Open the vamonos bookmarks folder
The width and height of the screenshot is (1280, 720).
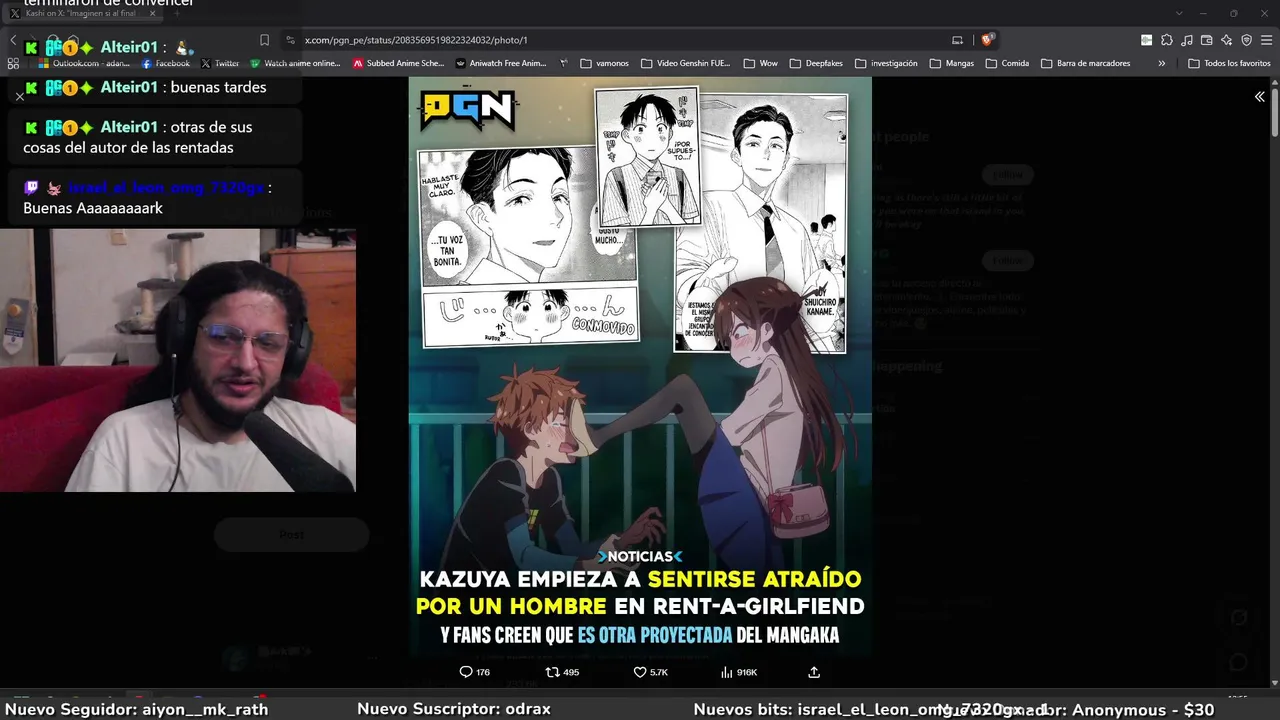(x=604, y=63)
